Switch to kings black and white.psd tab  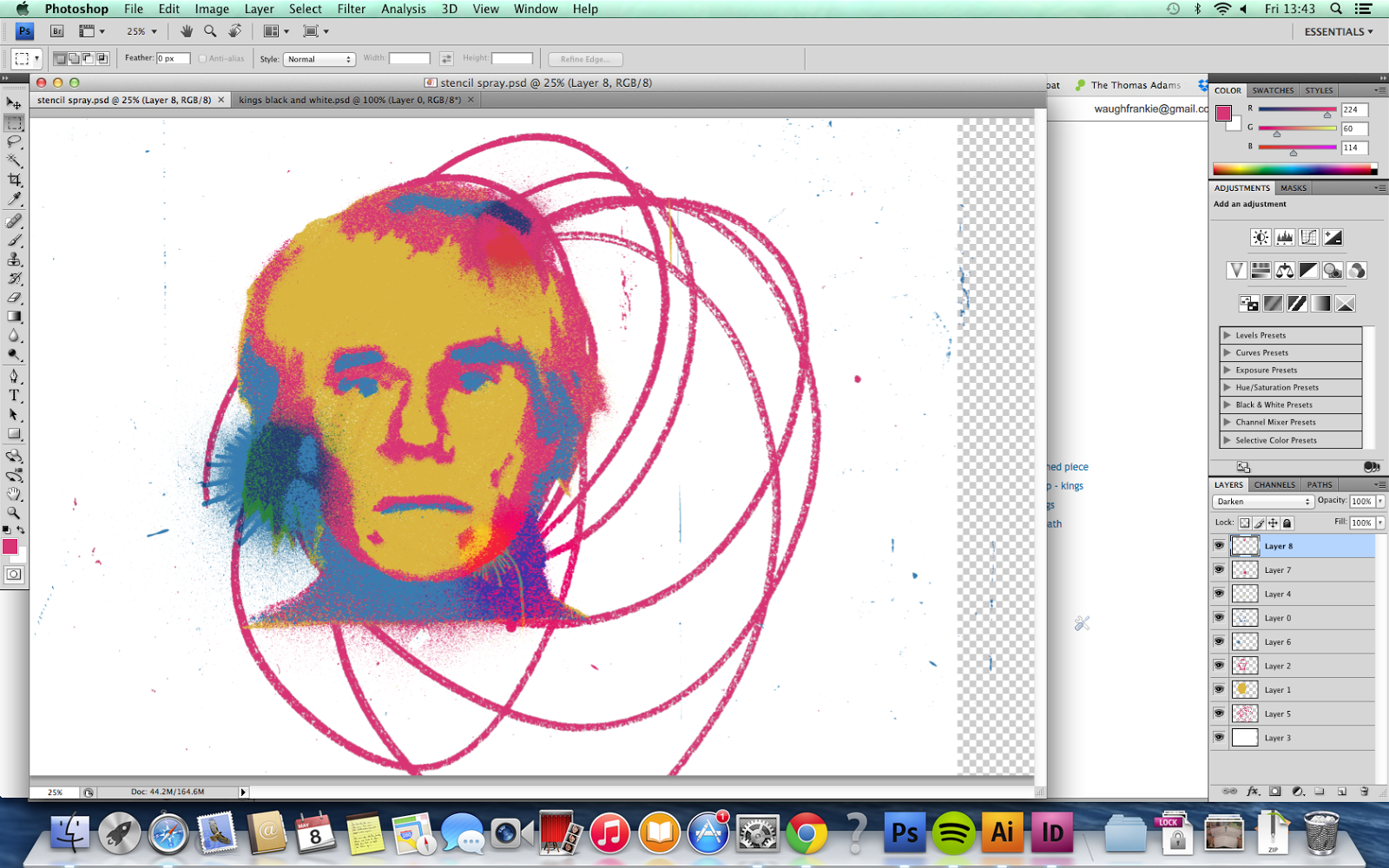(x=350, y=100)
